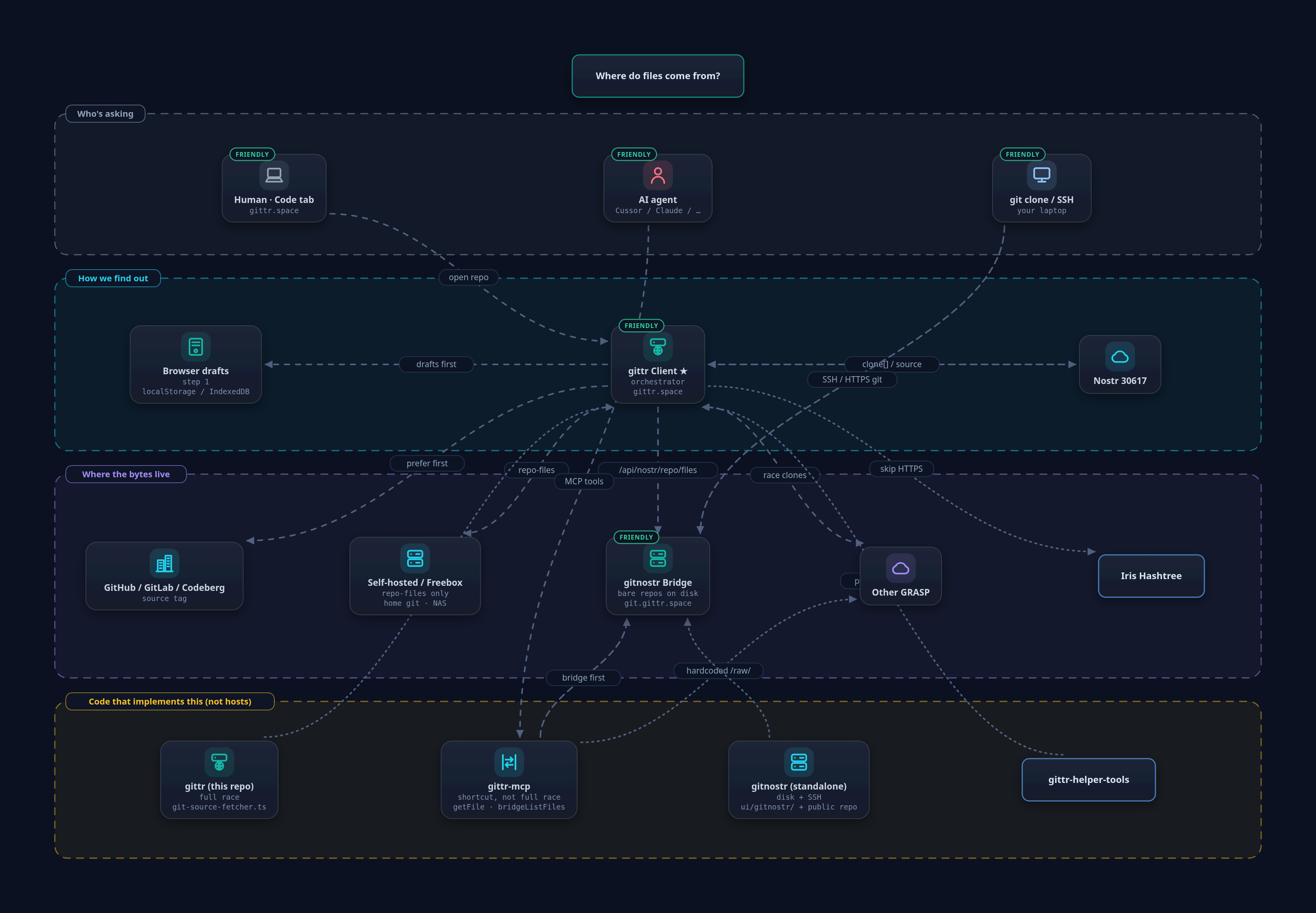
Task: Click the person icon on AI agent node
Action: click(658, 175)
